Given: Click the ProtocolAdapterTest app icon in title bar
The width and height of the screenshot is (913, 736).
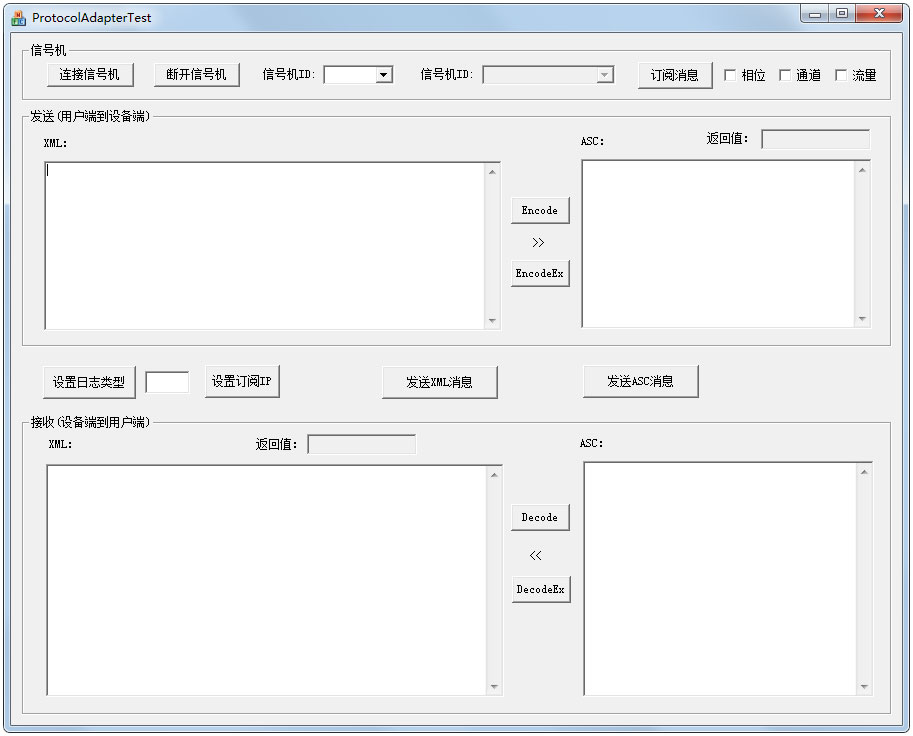Looking at the screenshot, I should (x=18, y=18).
